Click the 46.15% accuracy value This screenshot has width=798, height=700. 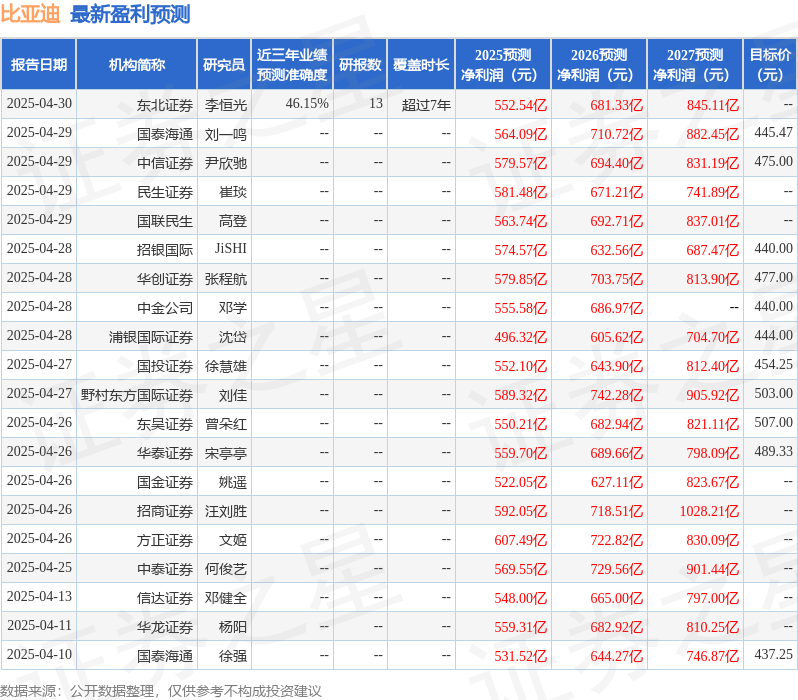coord(307,104)
